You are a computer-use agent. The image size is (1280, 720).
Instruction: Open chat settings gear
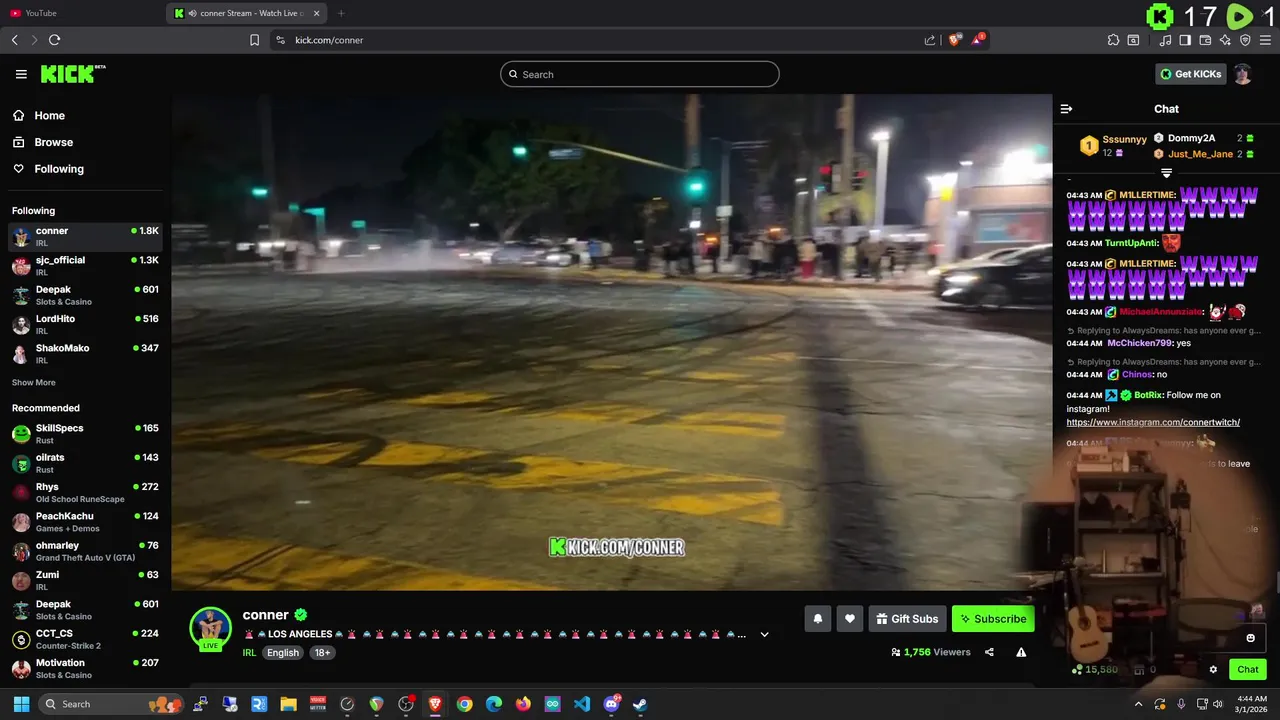coord(1213,670)
